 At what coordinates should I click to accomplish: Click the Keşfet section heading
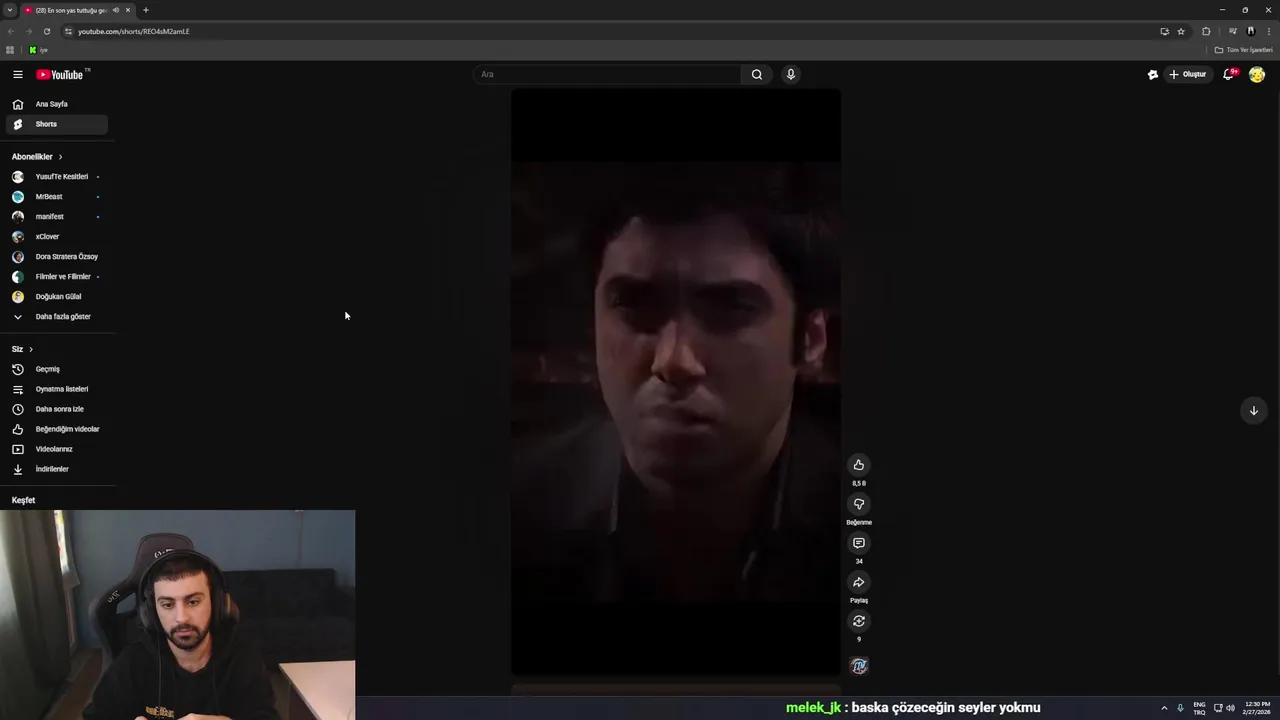(23, 500)
